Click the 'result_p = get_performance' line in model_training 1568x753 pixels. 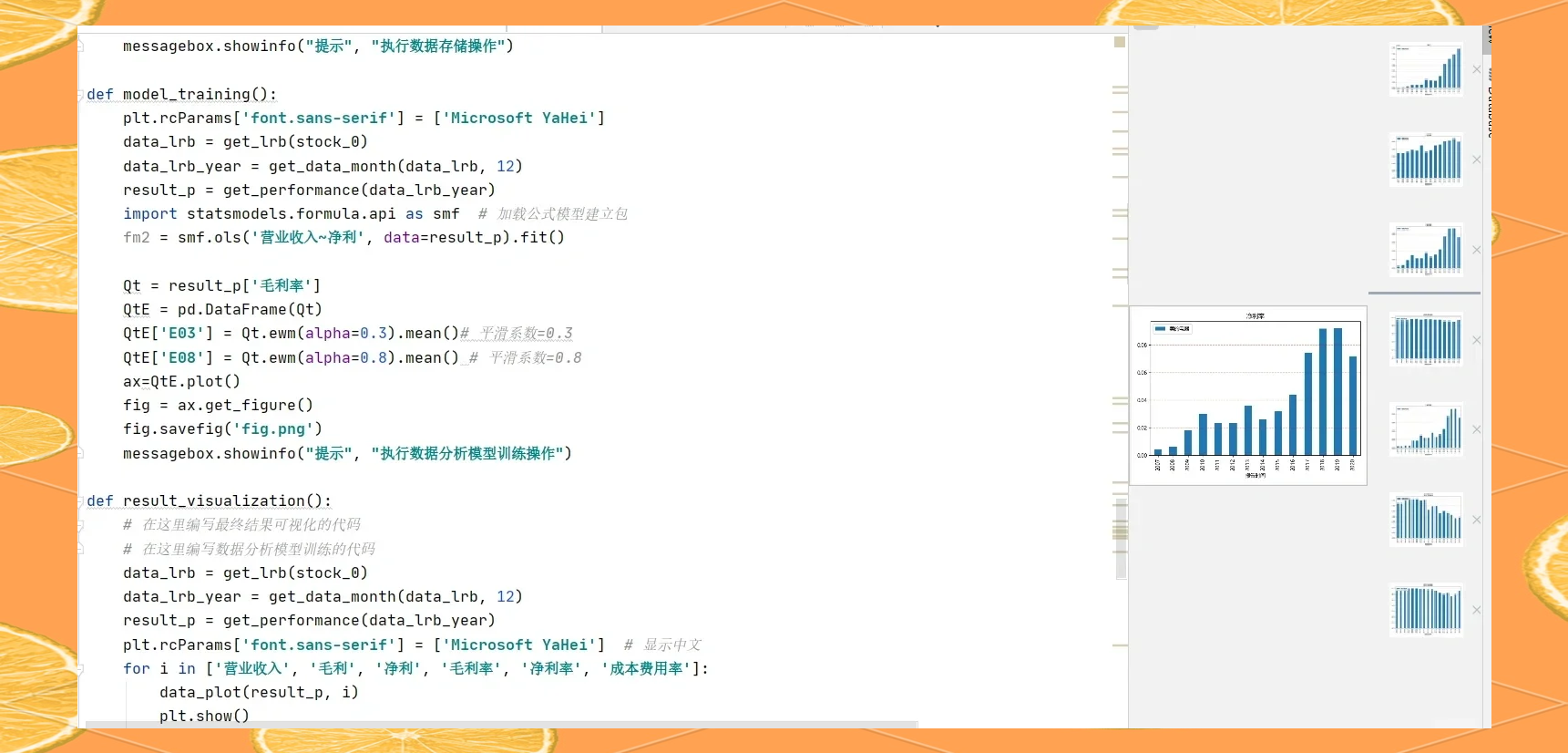tap(309, 190)
